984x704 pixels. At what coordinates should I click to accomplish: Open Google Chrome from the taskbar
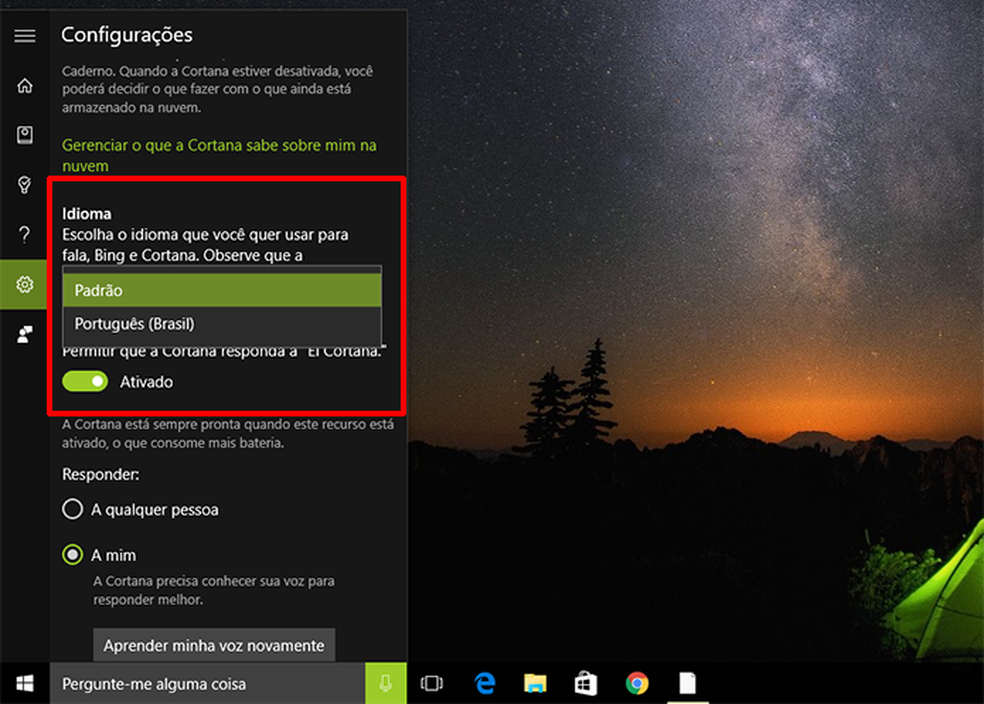tap(637, 683)
